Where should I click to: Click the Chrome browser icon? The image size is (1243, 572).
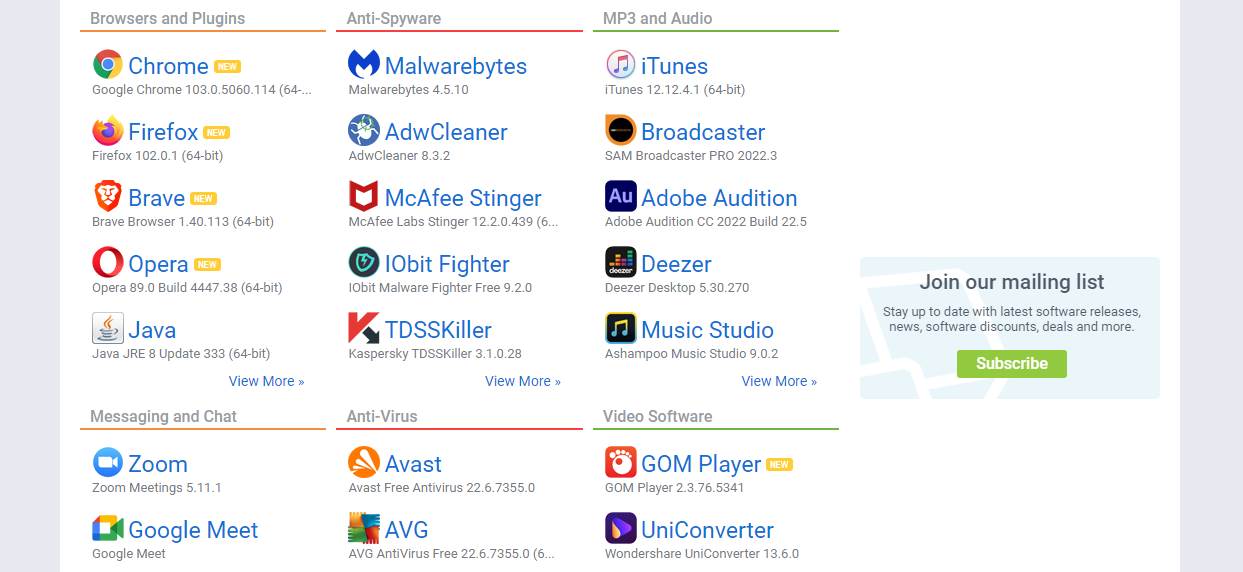pos(108,65)
